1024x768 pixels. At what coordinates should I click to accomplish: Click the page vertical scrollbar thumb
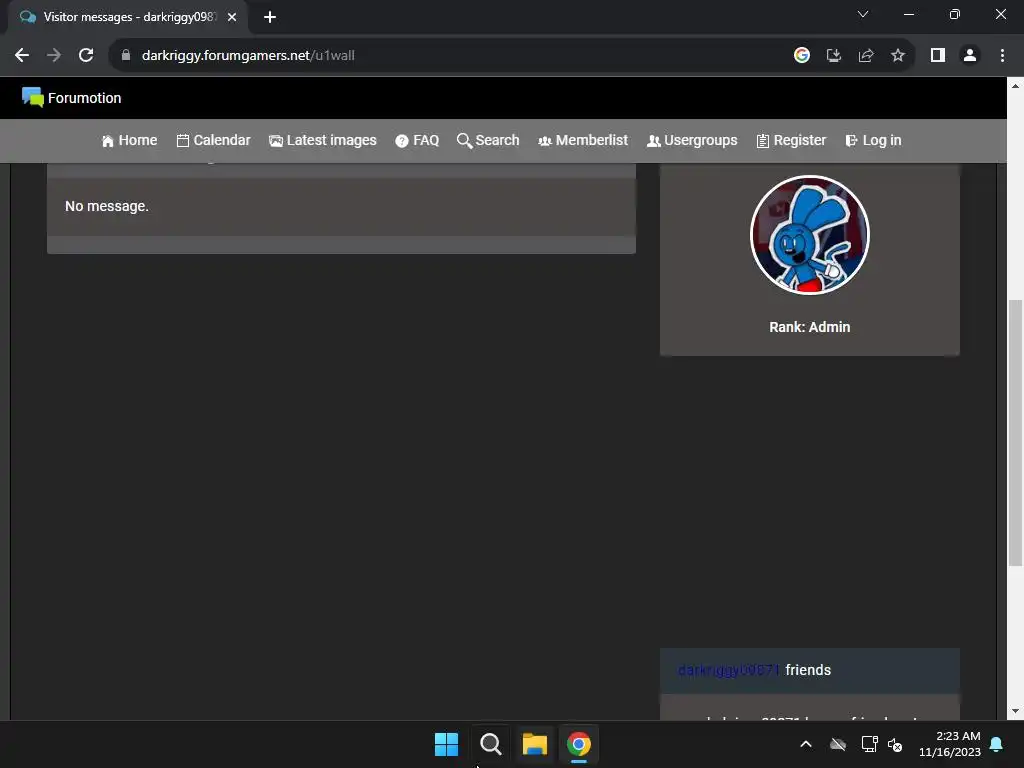coord(1016,432)
